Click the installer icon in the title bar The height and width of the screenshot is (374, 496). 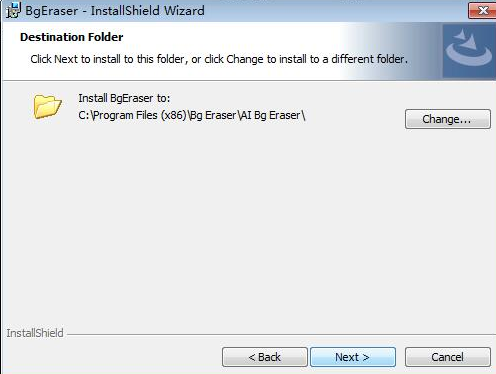click(13, 10)
